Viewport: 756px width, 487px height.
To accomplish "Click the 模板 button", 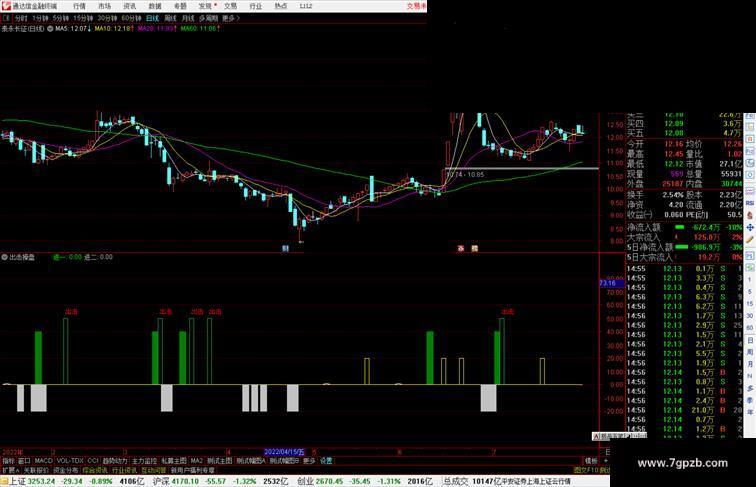I will pos(591,461).
